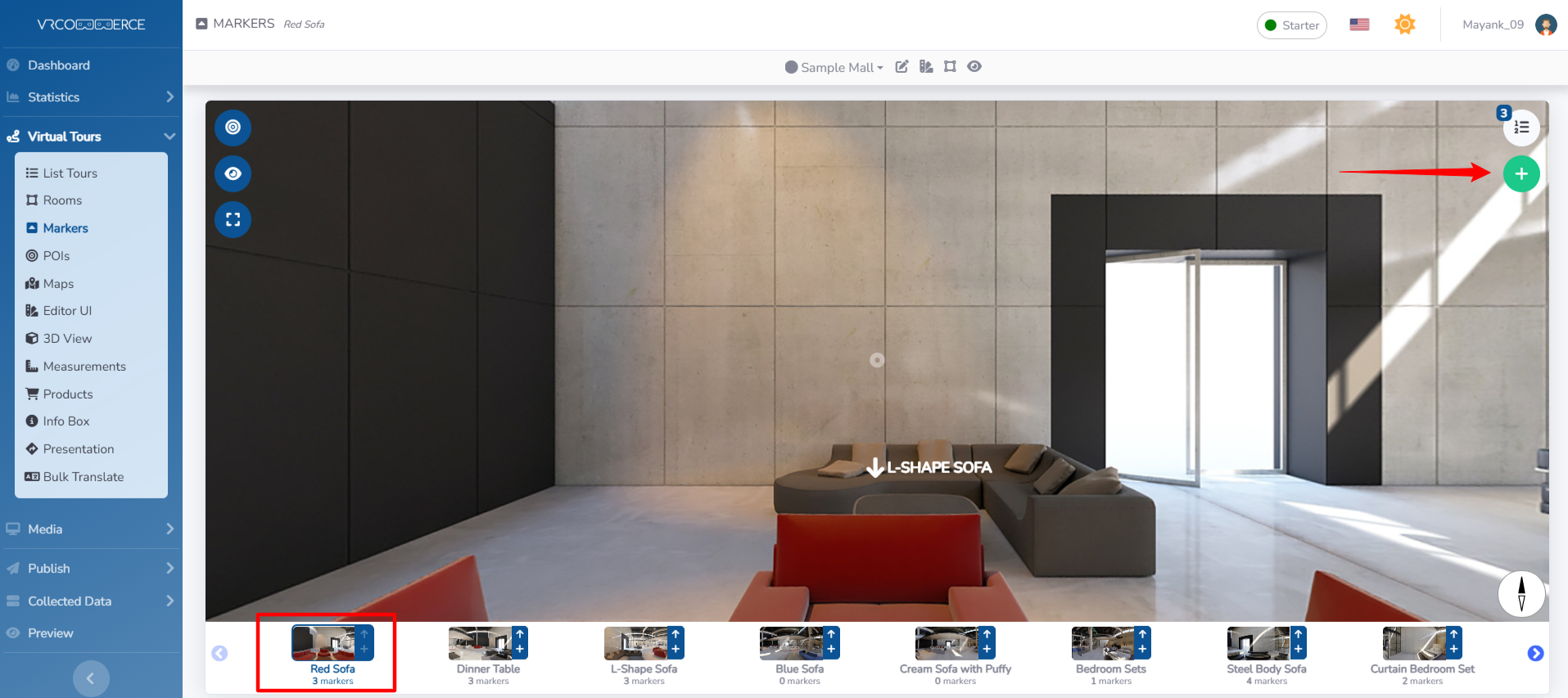Click the preview eye icon in top toolbar

tap(974, 67)
